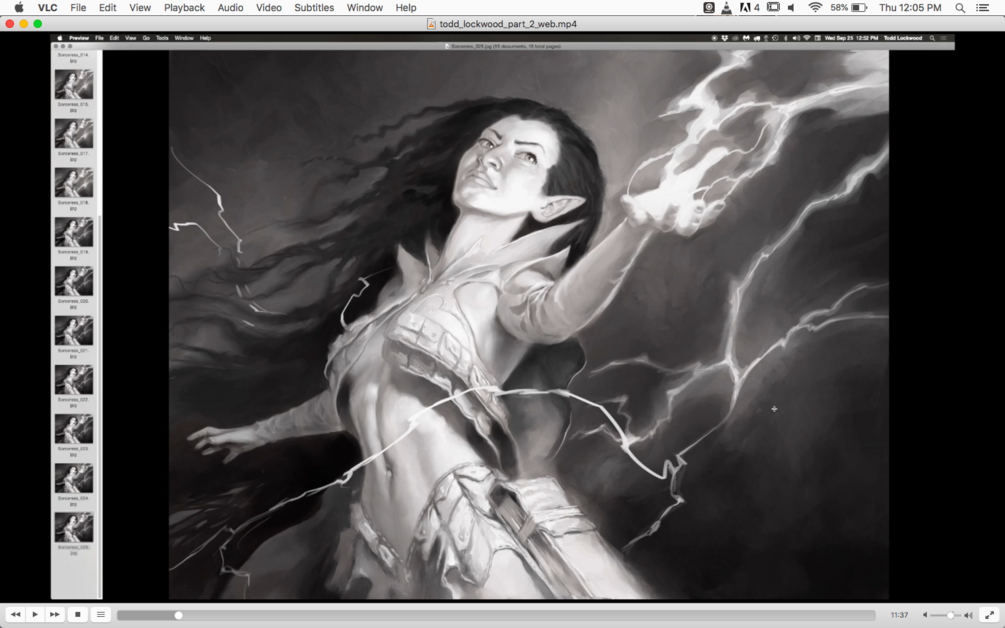Click Tools in the recorded Preview menu bar
1005x628 pixels.
coord(162,38)
